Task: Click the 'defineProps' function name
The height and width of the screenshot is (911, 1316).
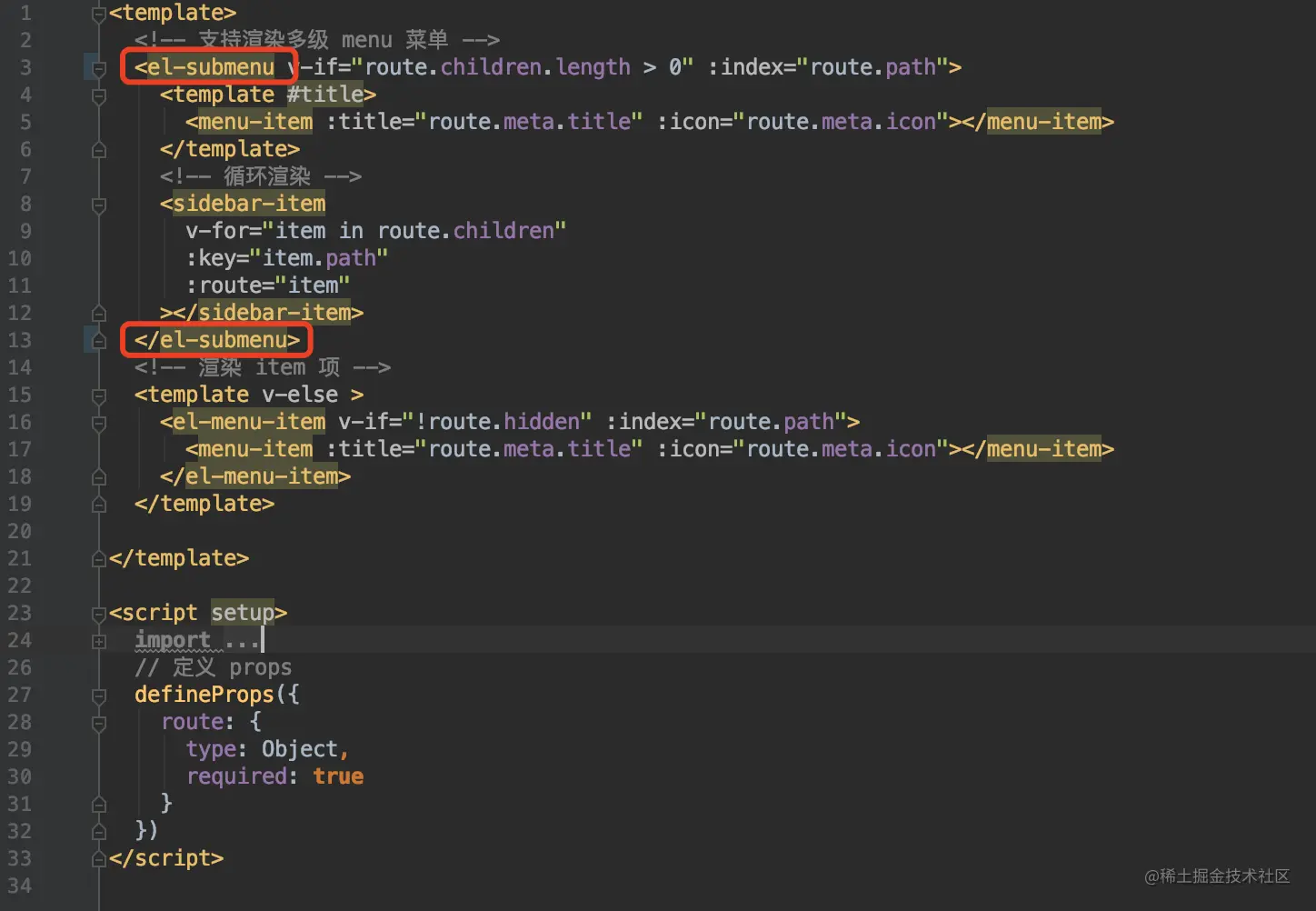Action: (x=204, y=695)
